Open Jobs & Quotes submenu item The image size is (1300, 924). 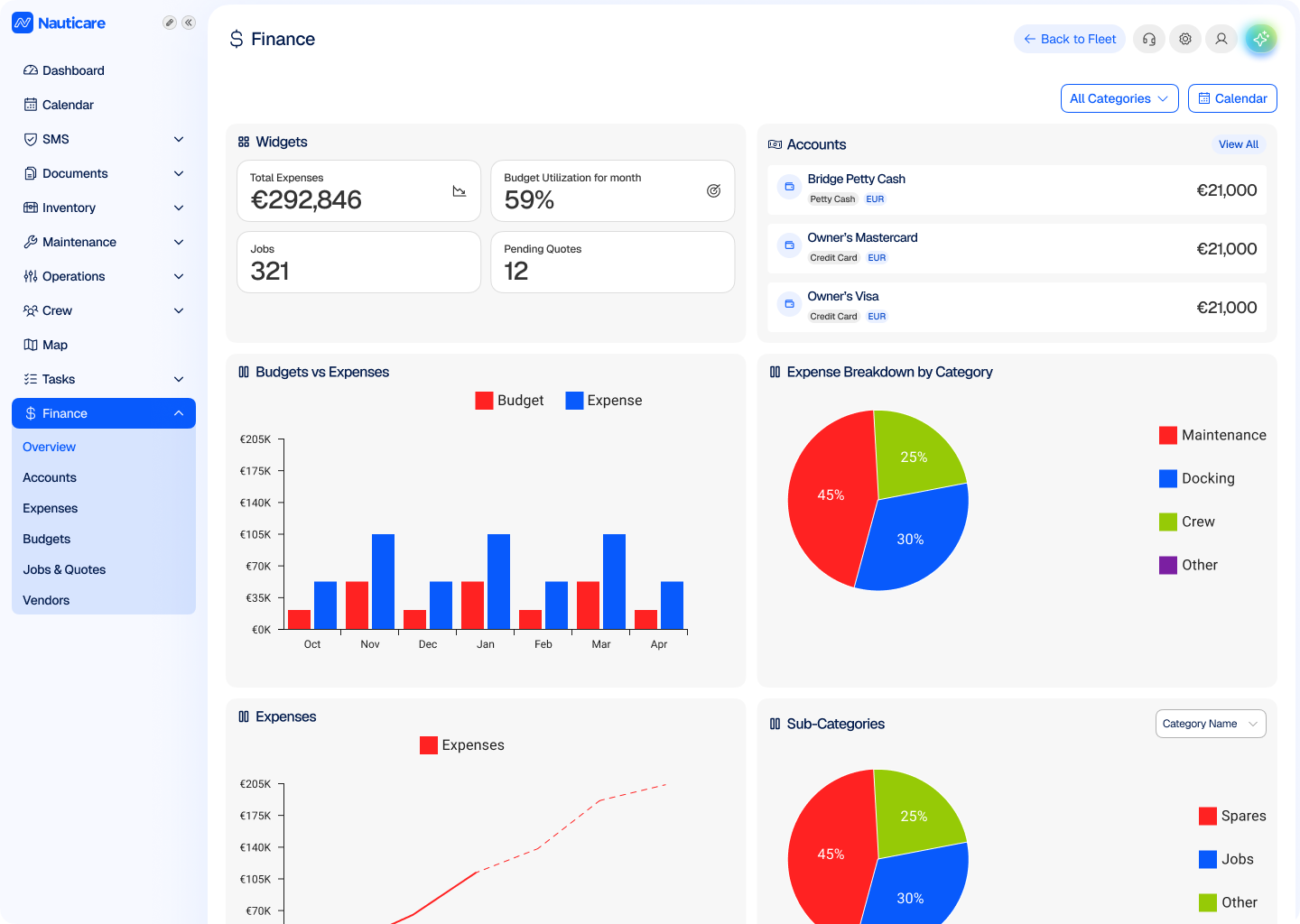tap(64, 569)
